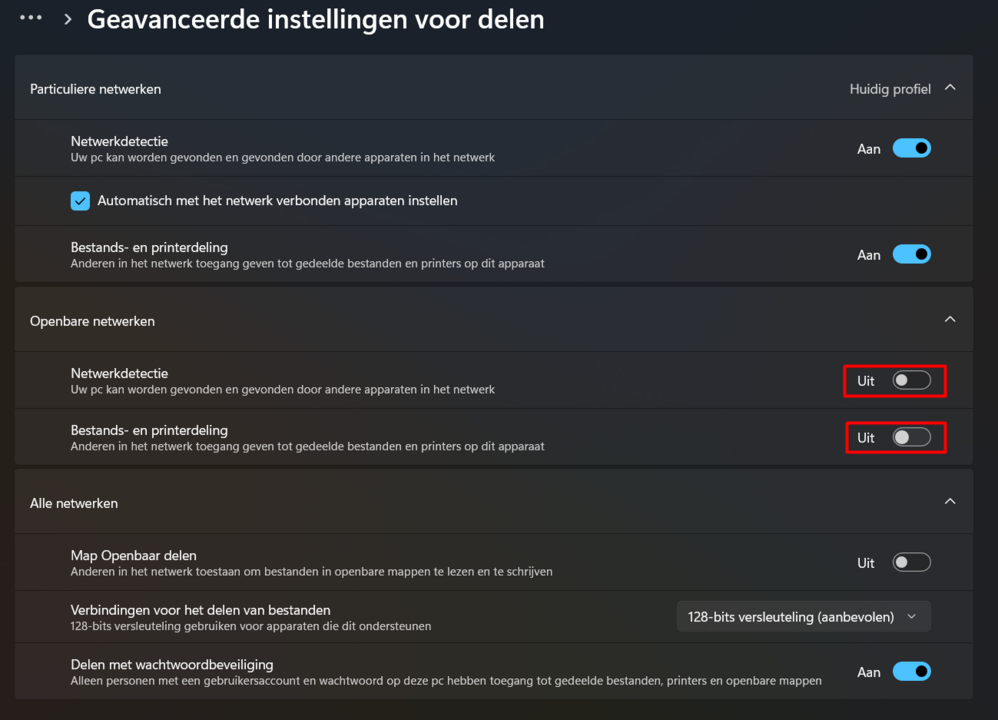Uncheck Automatisch met het netwerk verbonden apparaten instellen
998x720 pixels.
80,200
